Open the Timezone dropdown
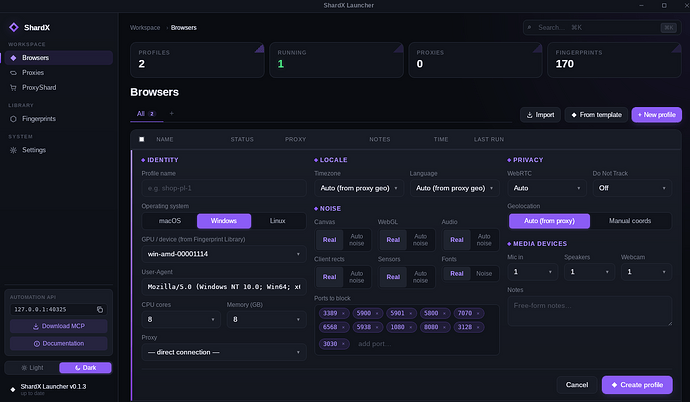Viewport: 690px width, 402px height. 359,188
